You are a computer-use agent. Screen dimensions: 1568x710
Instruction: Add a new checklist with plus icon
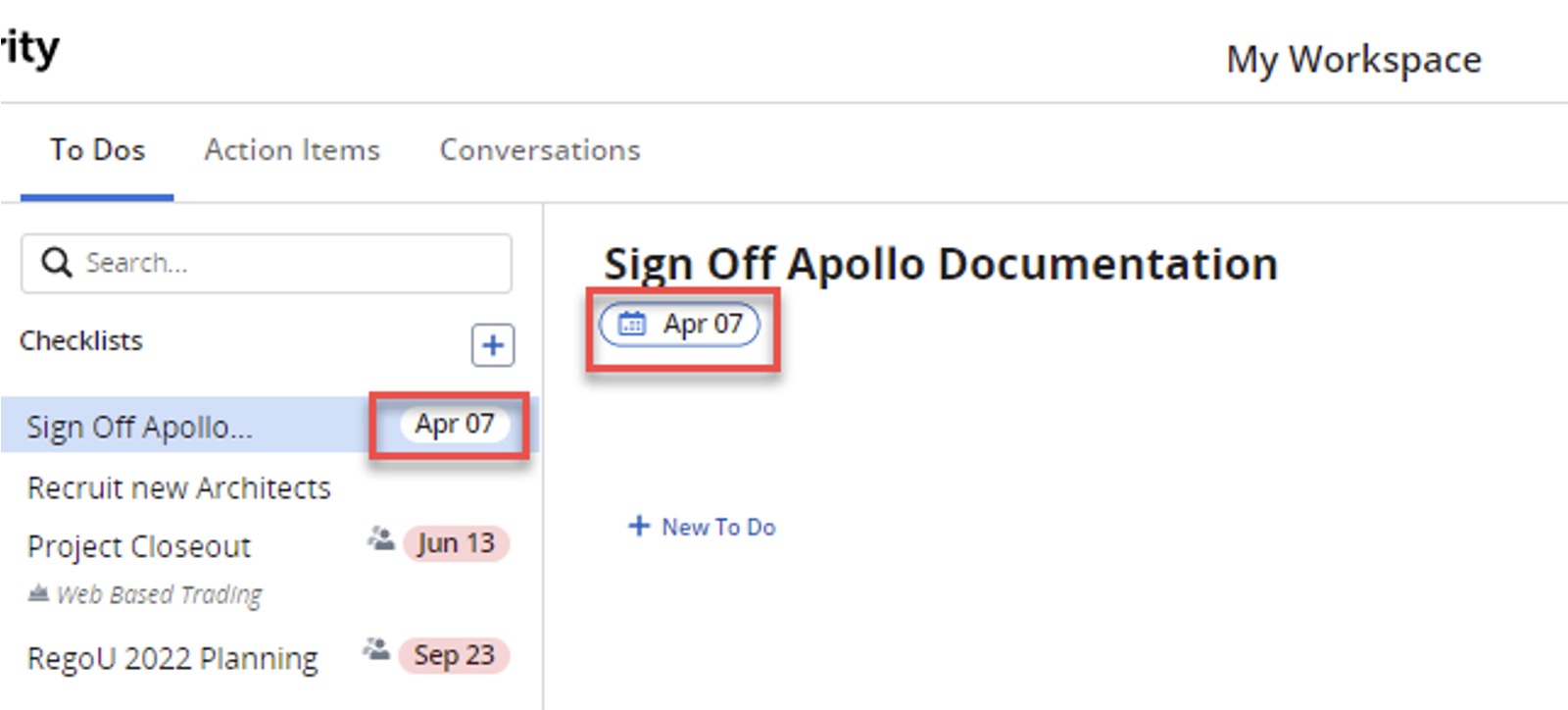tap(493, 345)
